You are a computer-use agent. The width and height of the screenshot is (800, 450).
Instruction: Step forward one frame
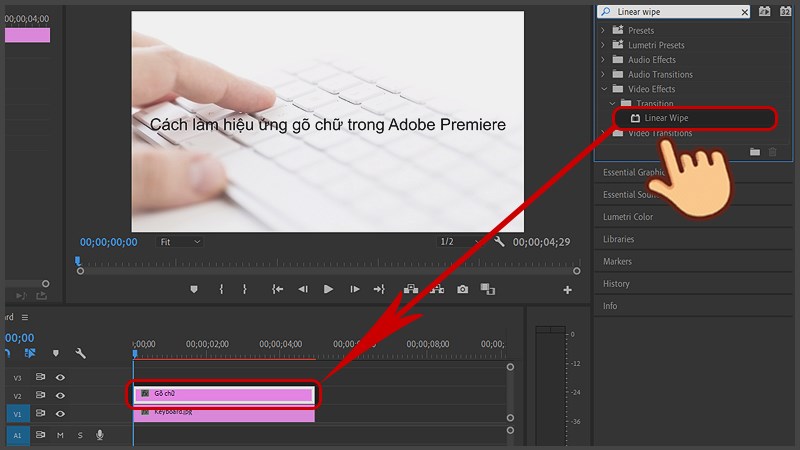(x=355, y=289)
